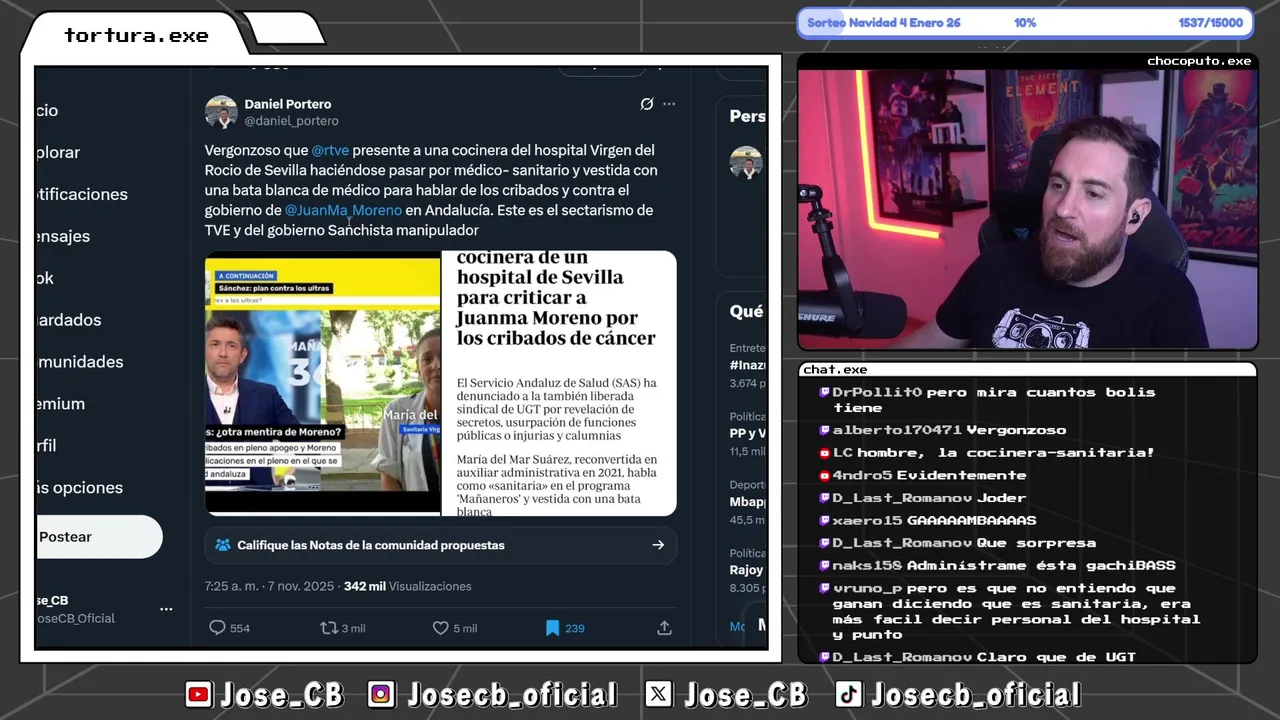Image resolution: width=1280 pixels, height=720 pixels.
Task: Click the Grok circle icon beside tweet menu
Action: coord(647,104)
